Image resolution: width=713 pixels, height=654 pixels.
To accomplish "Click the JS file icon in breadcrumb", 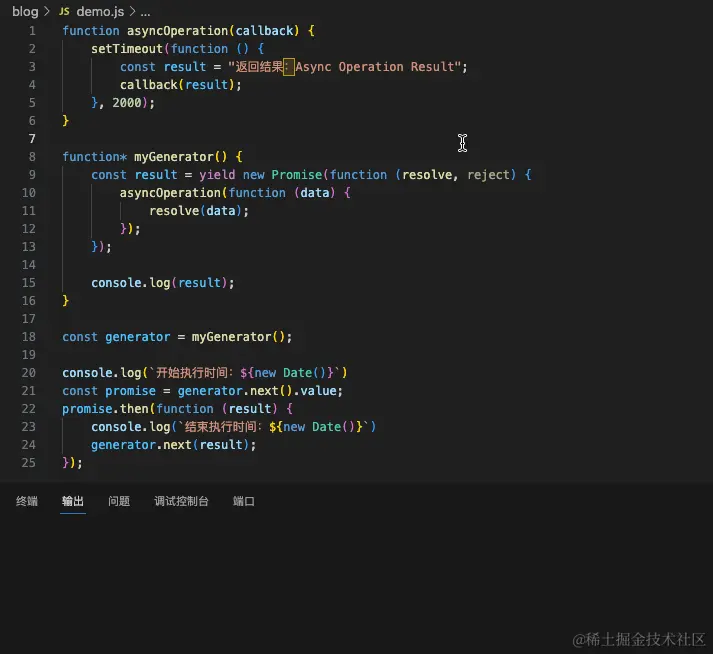I will [x=65, y=11].
